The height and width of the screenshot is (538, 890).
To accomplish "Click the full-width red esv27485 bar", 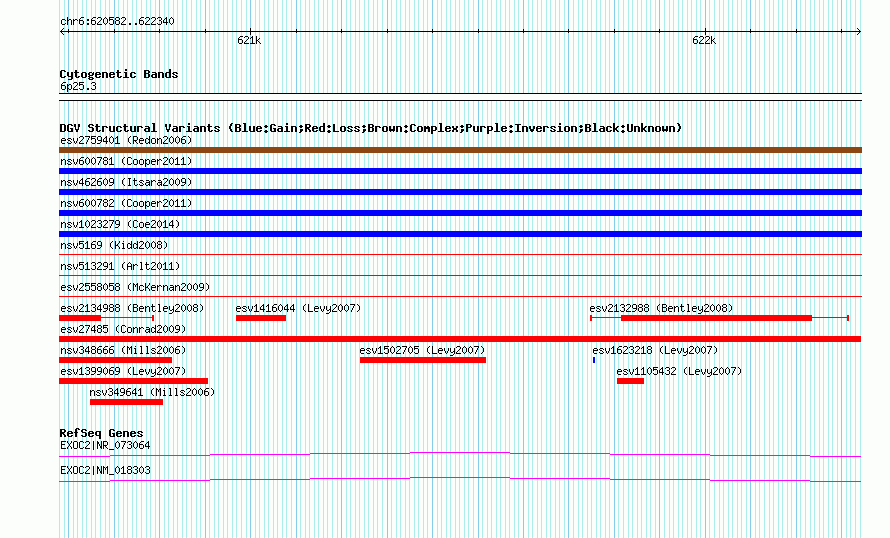I will click(x=460, y=339).
